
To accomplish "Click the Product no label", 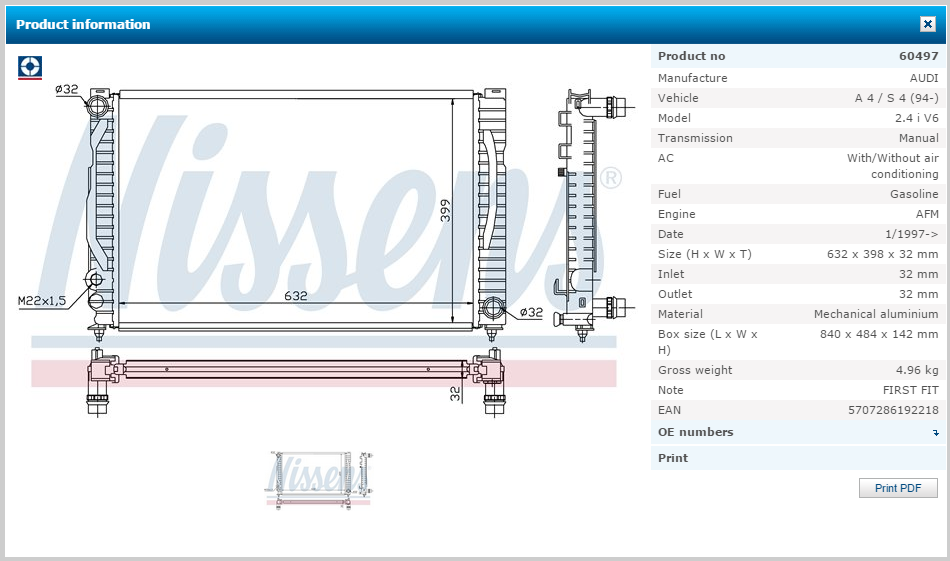I will tap(691, 56).
